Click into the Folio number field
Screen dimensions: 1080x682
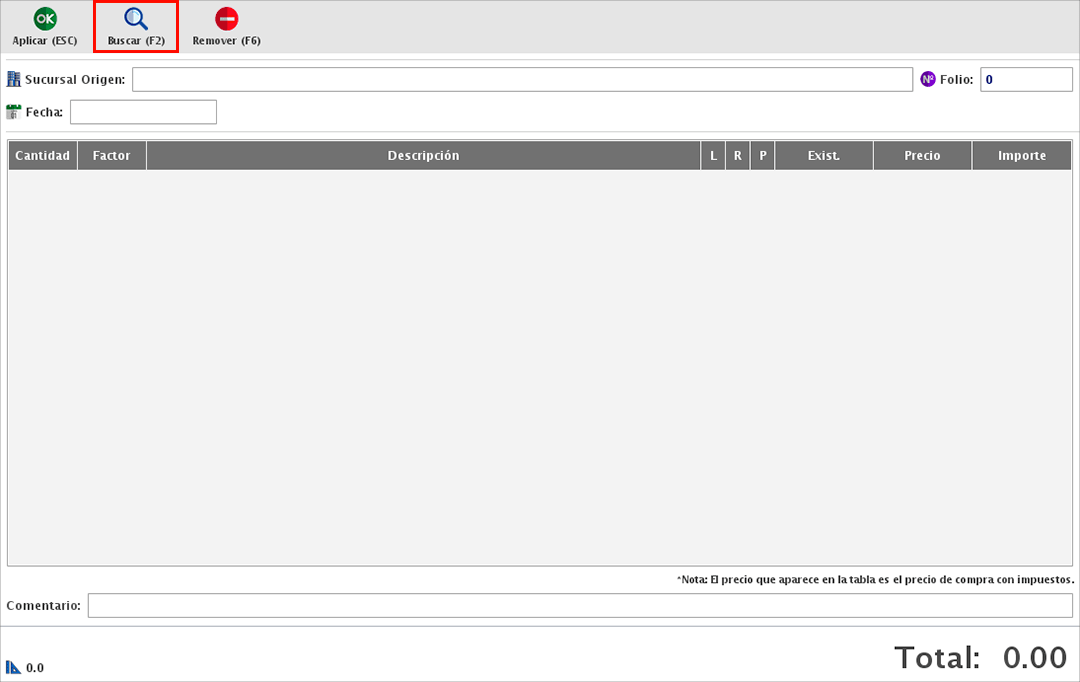pos(1025,80)
